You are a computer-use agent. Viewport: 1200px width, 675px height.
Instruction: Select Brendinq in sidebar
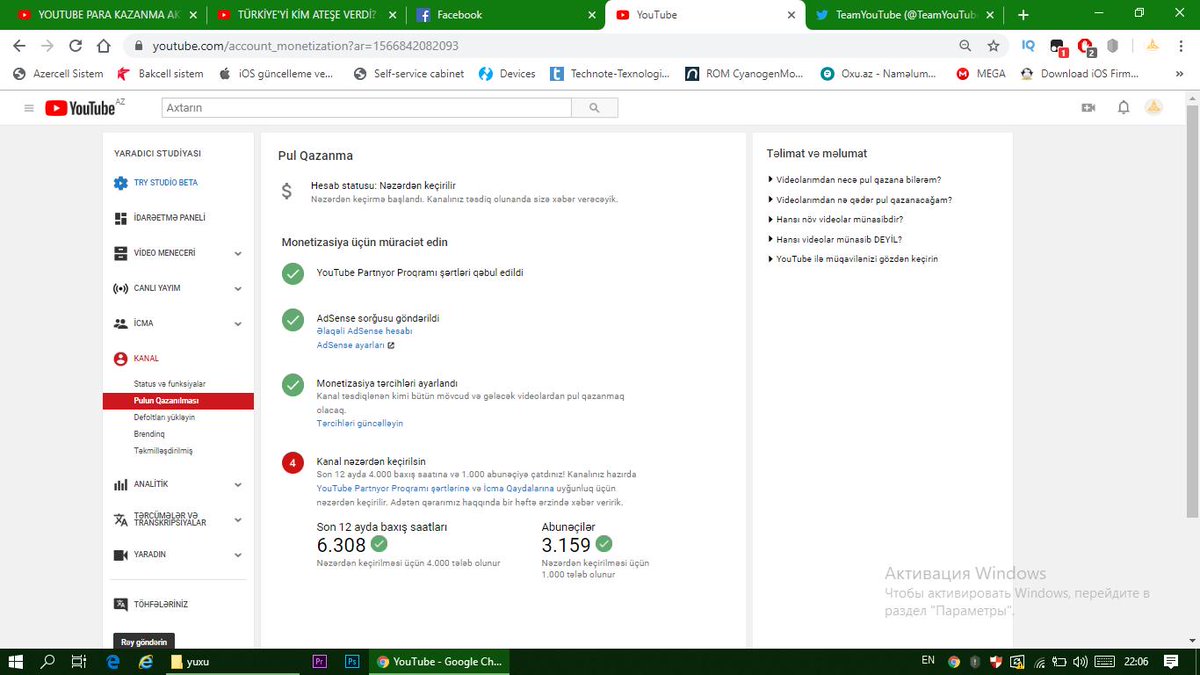pyautogui.click(x=149, y=434)
